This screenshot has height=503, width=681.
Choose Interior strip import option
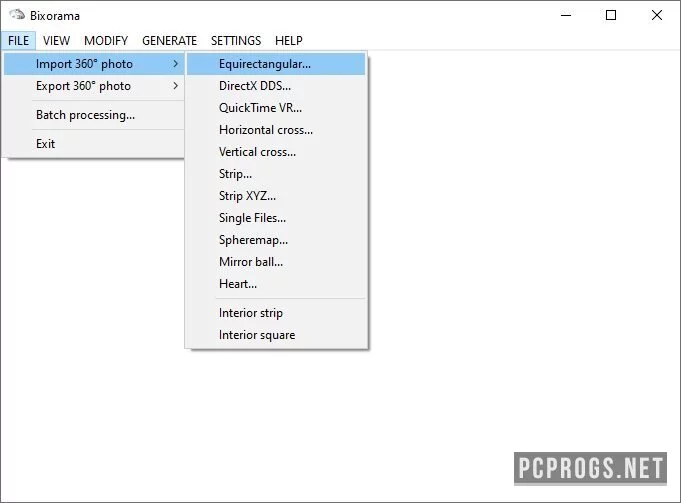(x=276, y=313)
